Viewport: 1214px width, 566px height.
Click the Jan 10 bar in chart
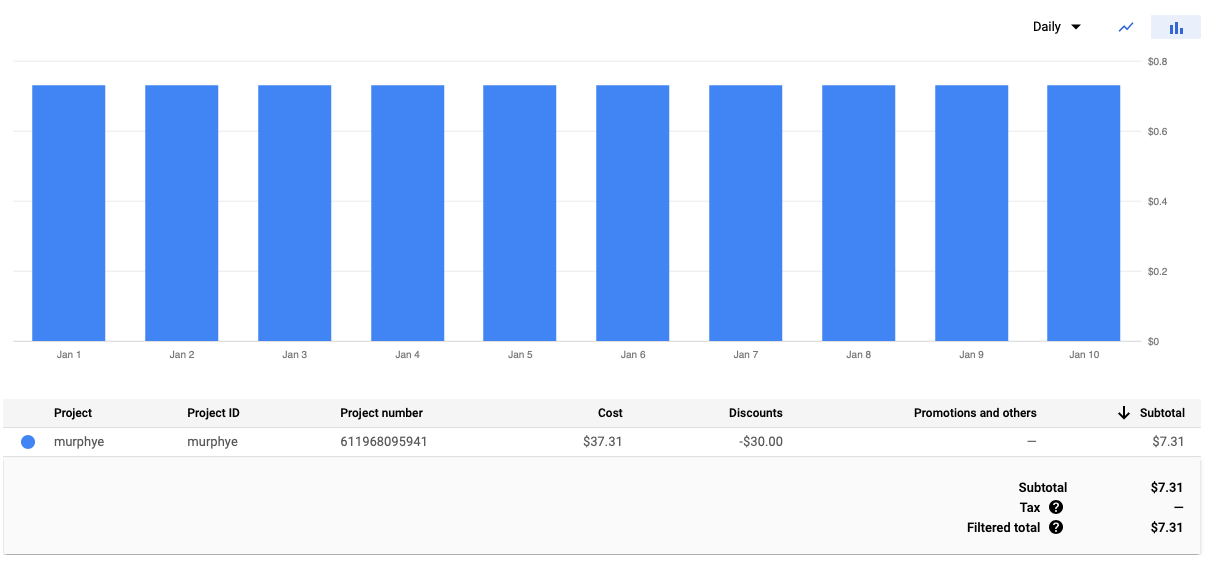[x=1084, y=213]
